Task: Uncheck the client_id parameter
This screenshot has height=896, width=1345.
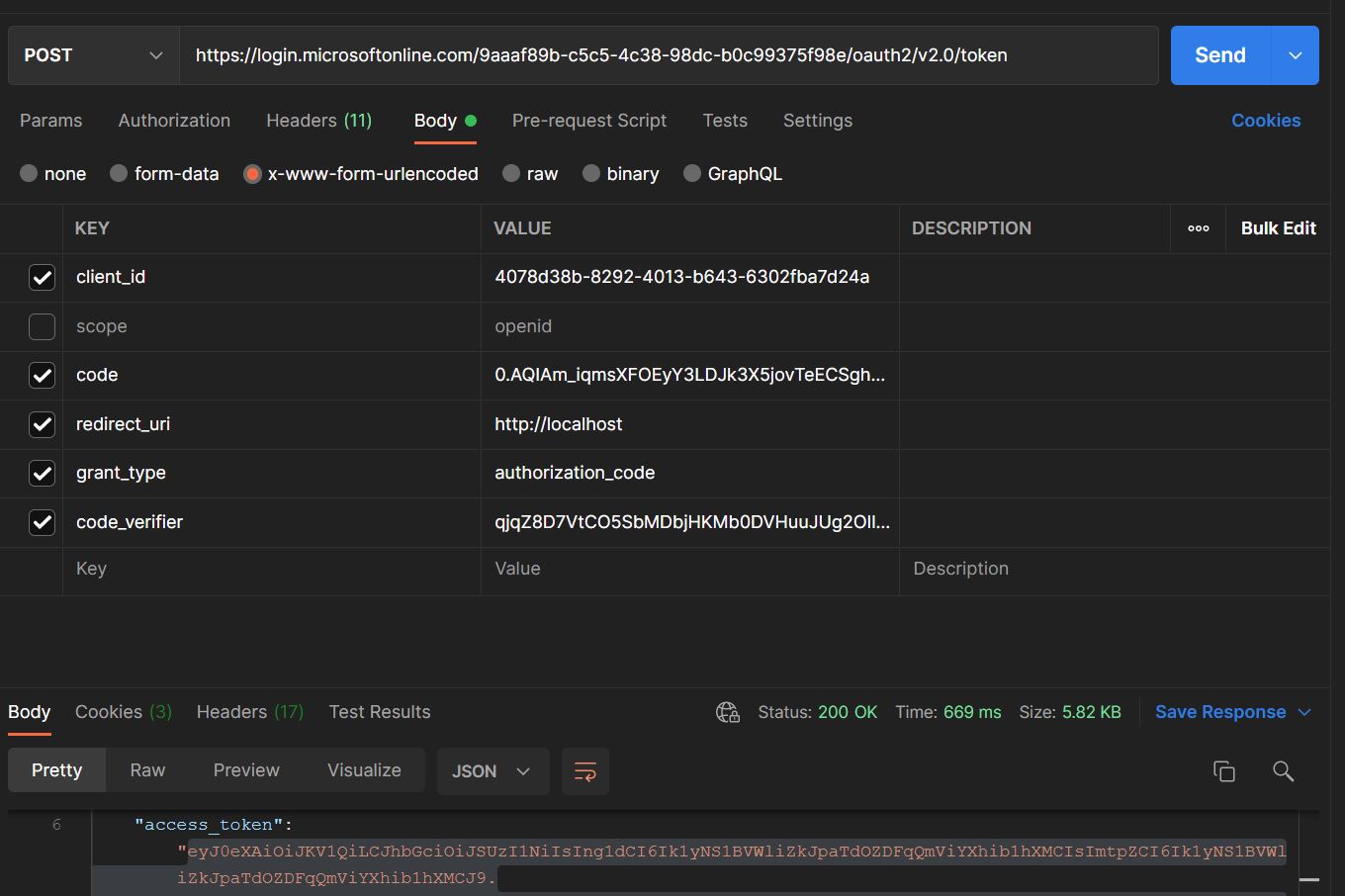Action: 42,277
